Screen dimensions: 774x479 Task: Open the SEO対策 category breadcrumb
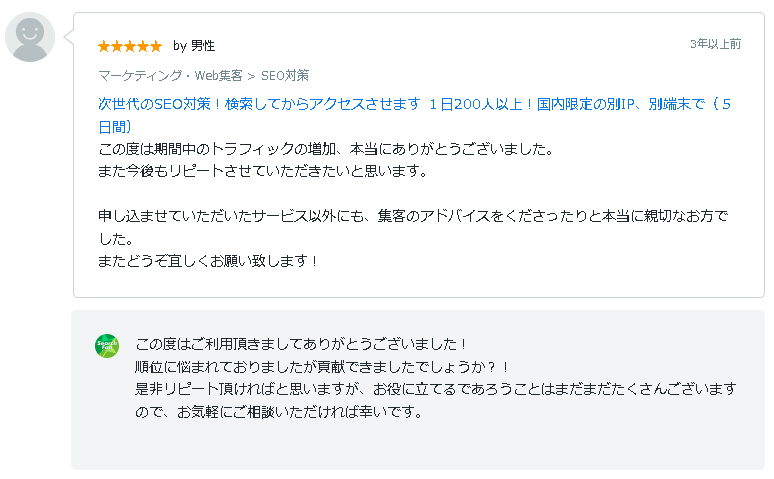[285, 76]
